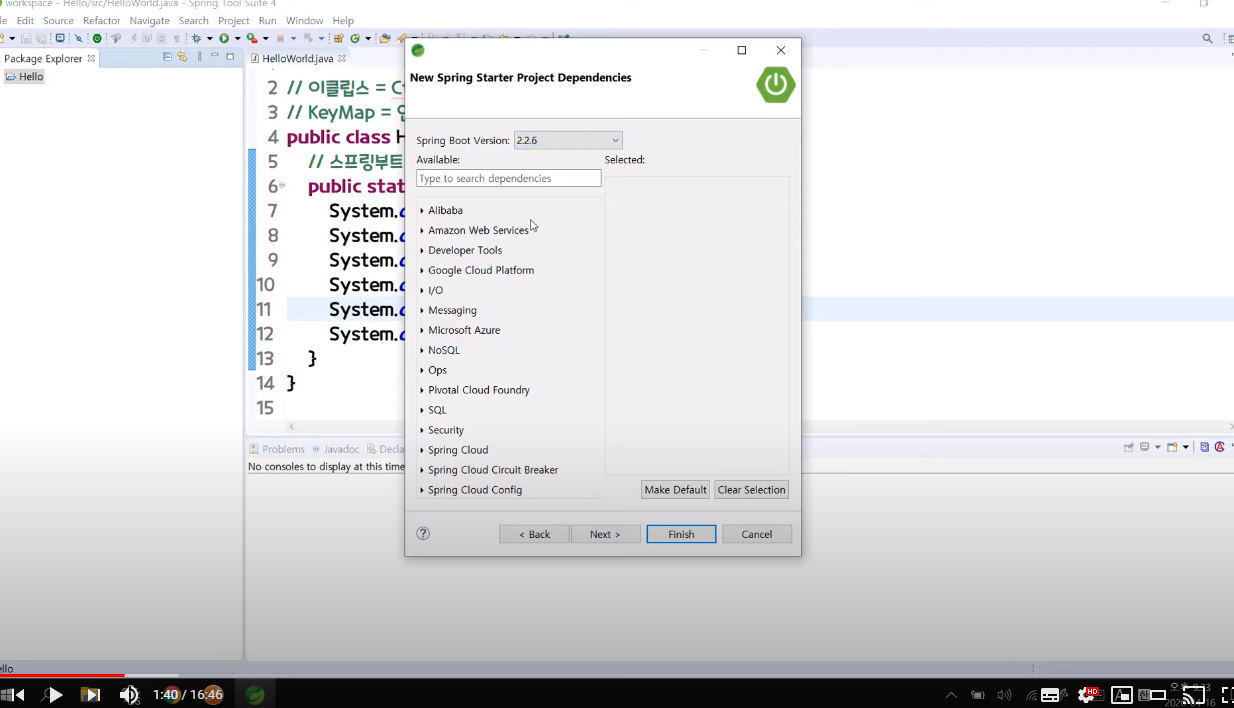Switch to the Problems tab
Screen dimensions: 1234x708
pos(277,449)
